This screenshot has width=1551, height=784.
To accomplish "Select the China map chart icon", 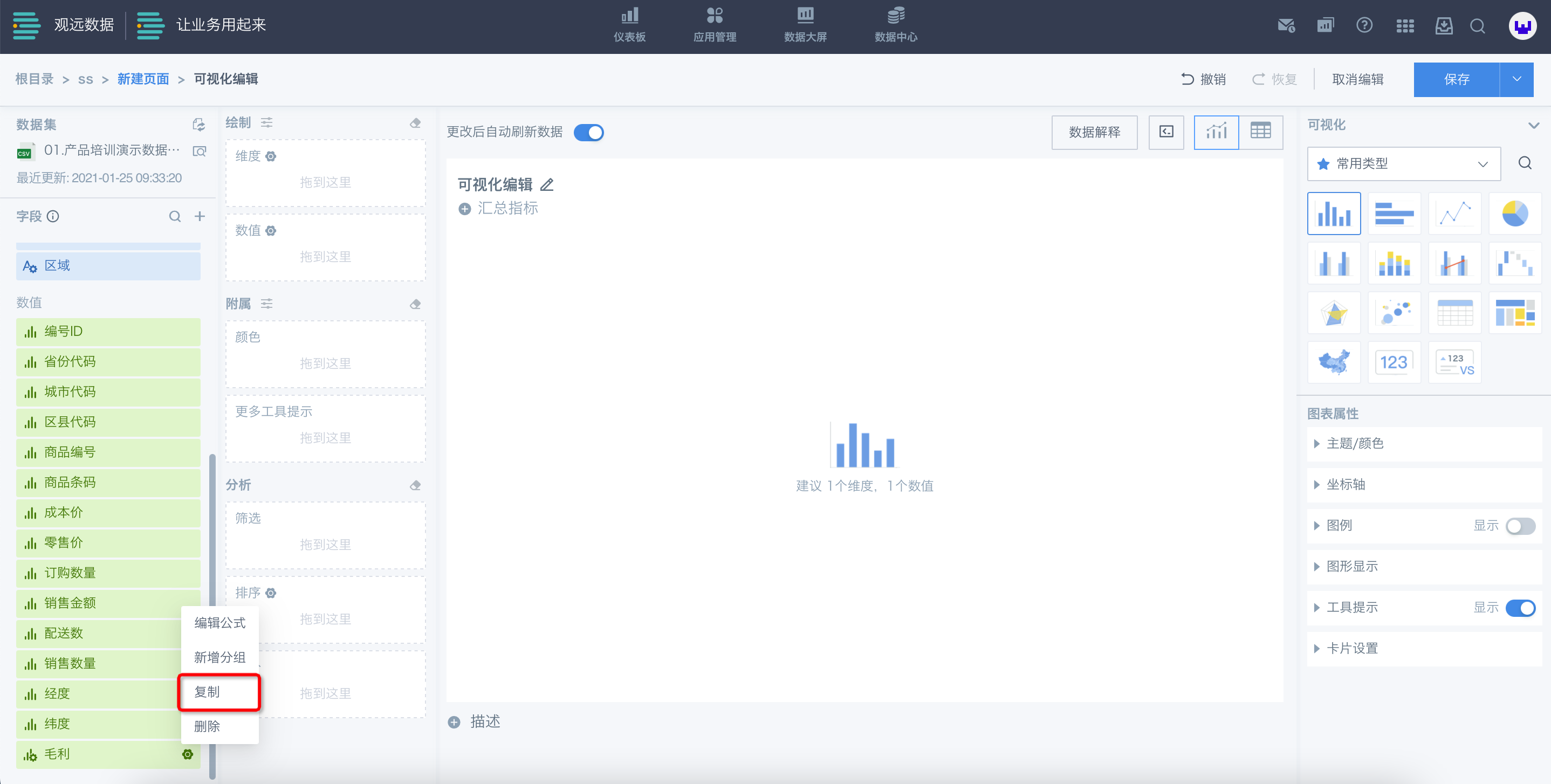I will pos(1334,362).
